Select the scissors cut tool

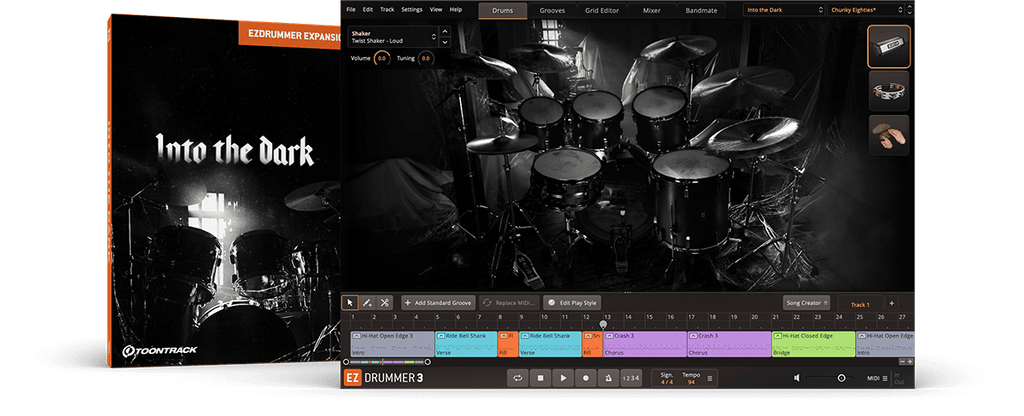click(385, 303)
